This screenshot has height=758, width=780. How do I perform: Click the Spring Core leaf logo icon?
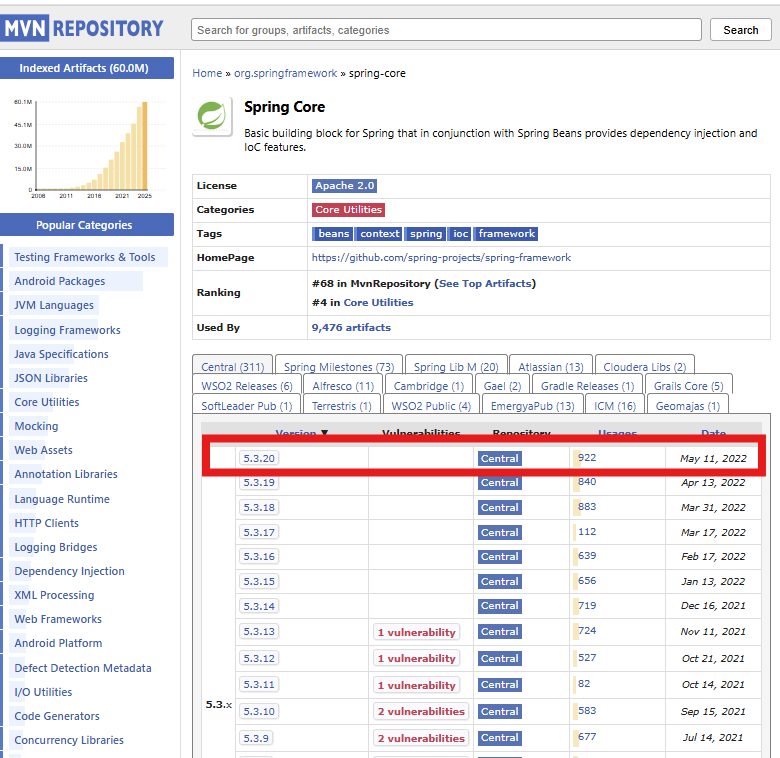212,116
